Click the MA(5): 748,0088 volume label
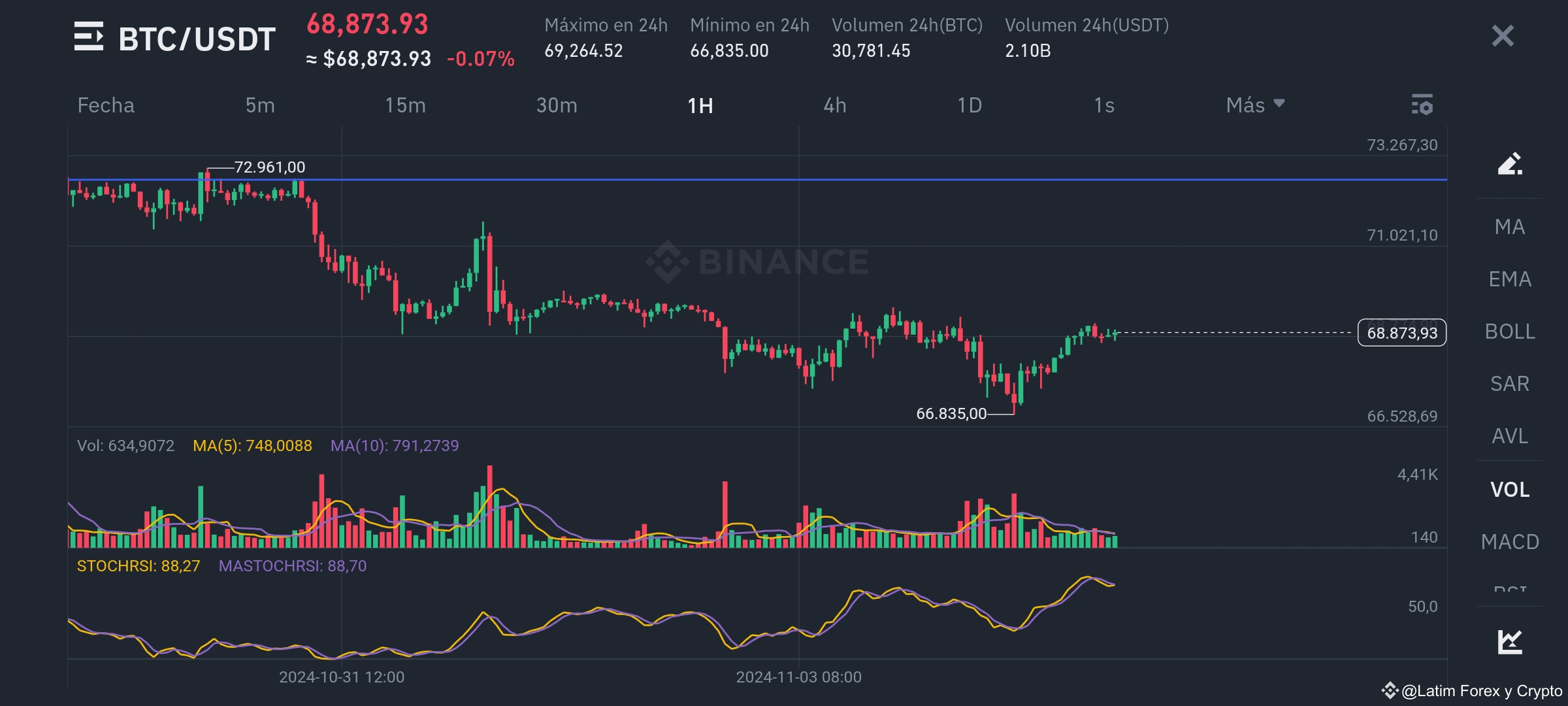The width and height of the screenshot is (1568, 706). (x=252, y=446)
